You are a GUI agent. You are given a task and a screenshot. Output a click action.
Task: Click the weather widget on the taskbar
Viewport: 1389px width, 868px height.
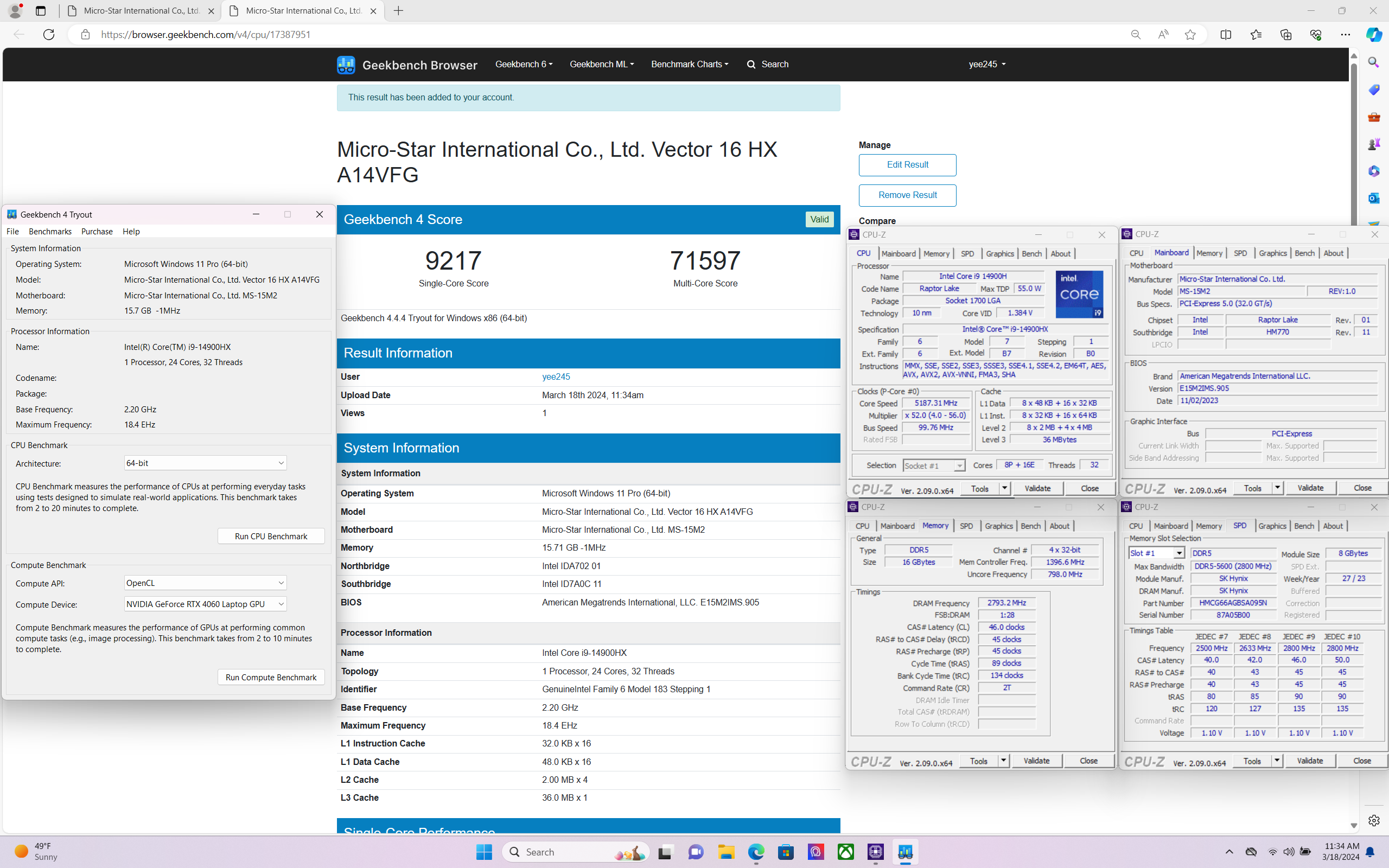click(37, 851)
